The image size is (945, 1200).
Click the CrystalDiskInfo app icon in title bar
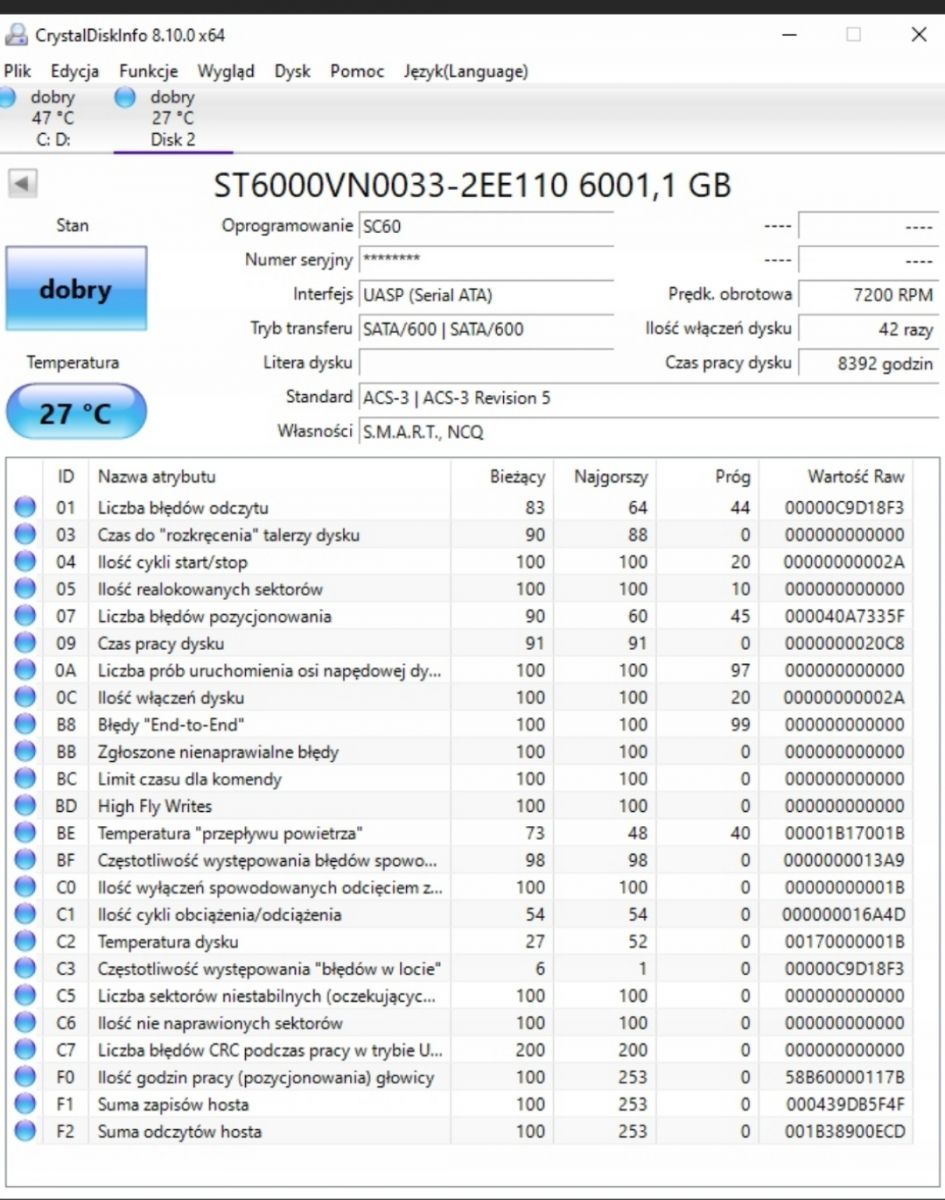pos(16,35)
